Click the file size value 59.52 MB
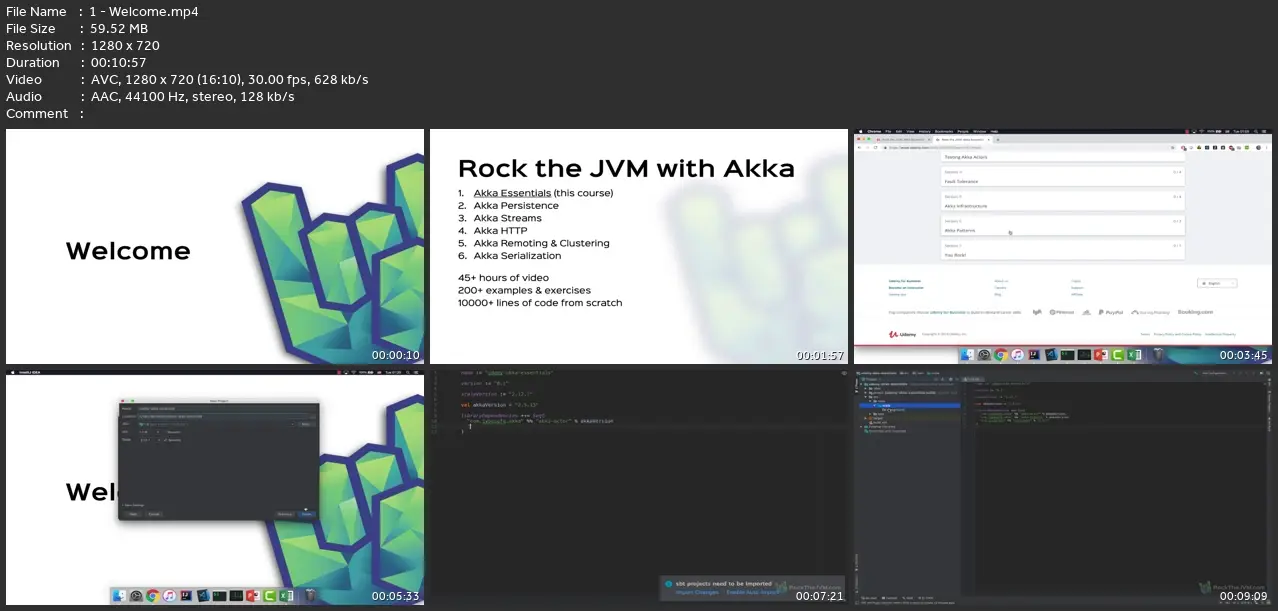 tap(119, 29)
